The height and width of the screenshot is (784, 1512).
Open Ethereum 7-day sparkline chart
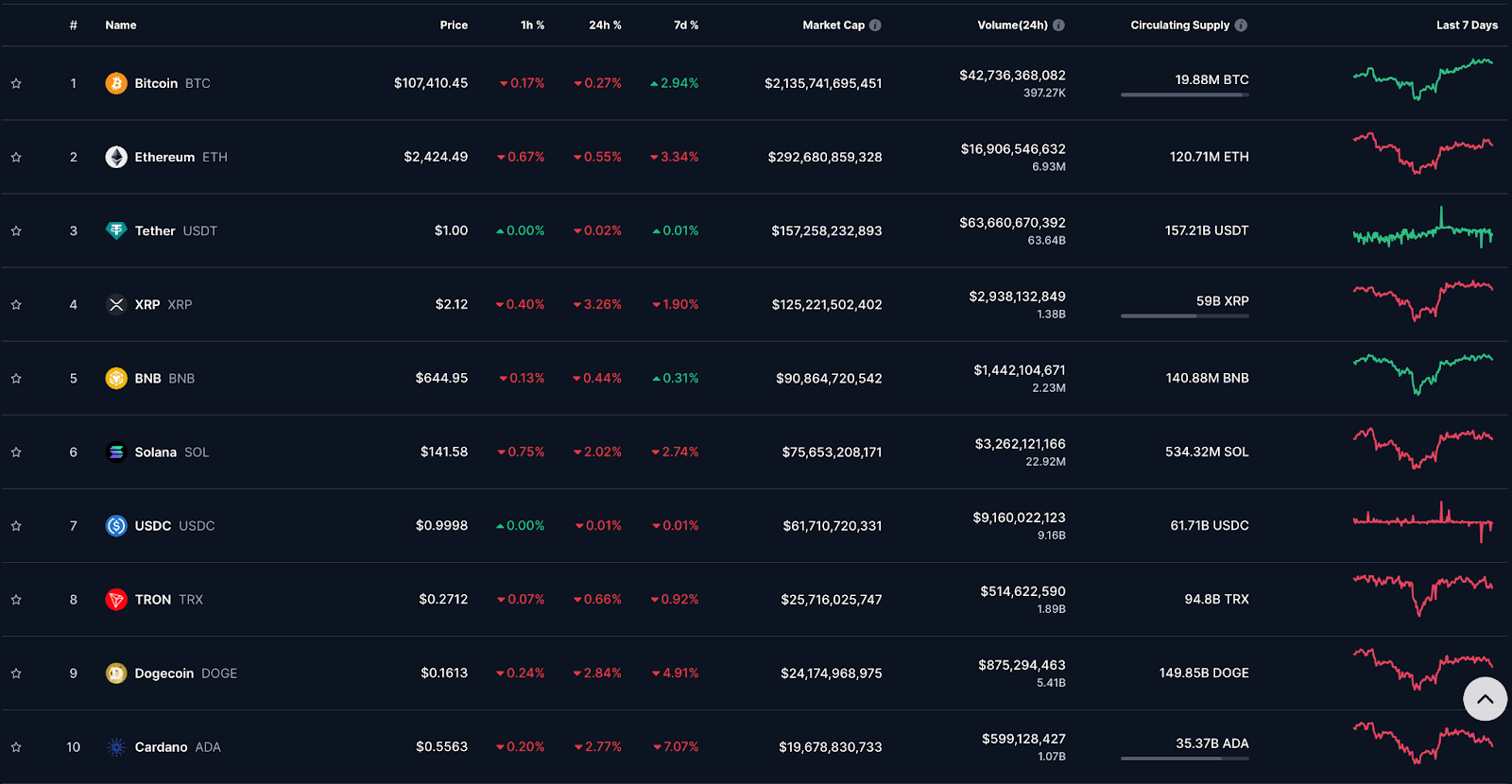point(1423,153)
